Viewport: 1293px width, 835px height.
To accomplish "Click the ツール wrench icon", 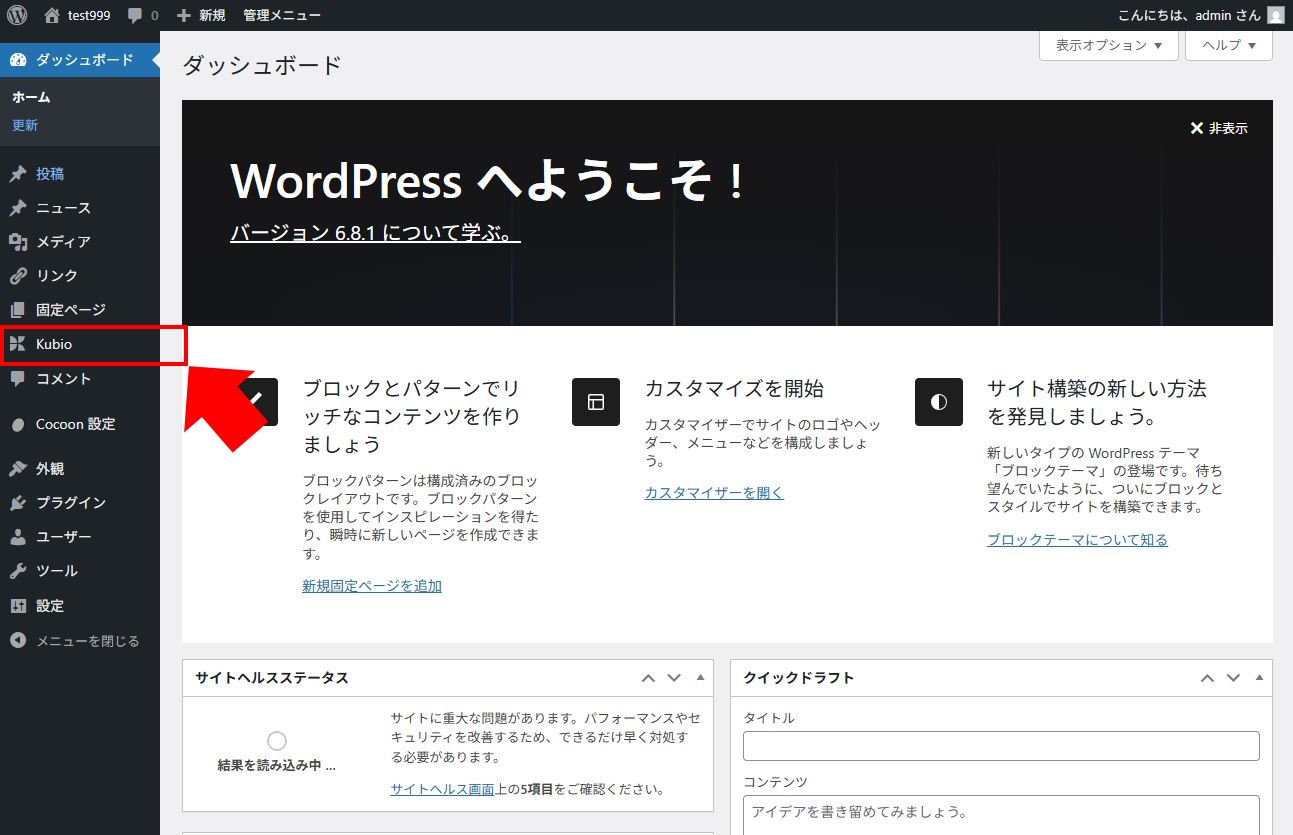I will pyautogui.click(x=18, y=571).
